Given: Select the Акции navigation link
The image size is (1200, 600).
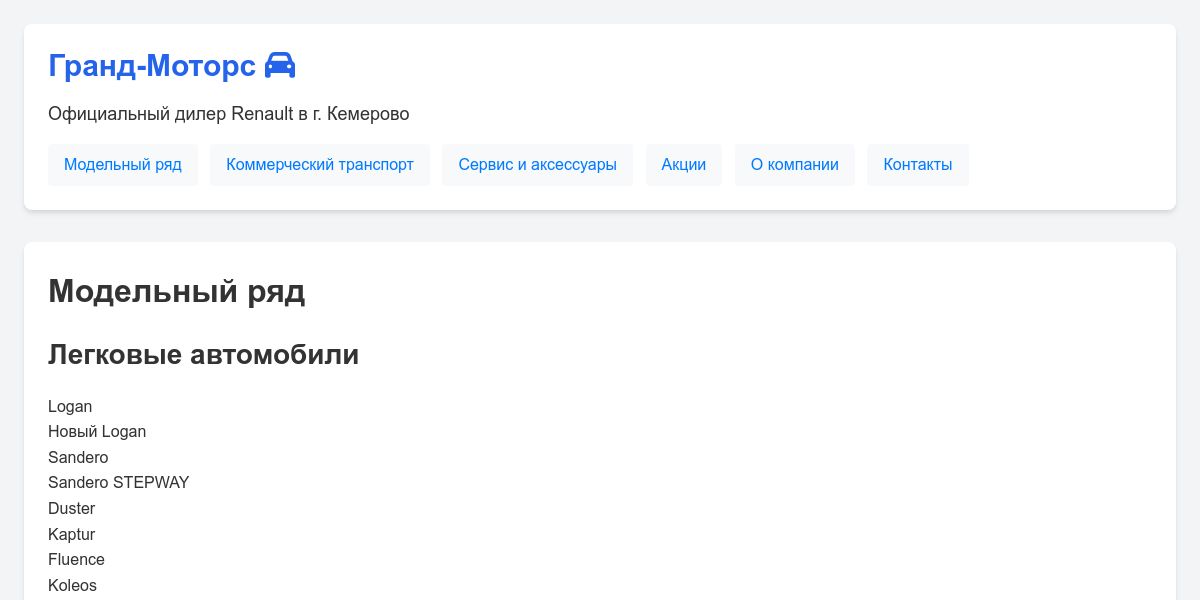Looking at the screenshot, I should [683, 165].
